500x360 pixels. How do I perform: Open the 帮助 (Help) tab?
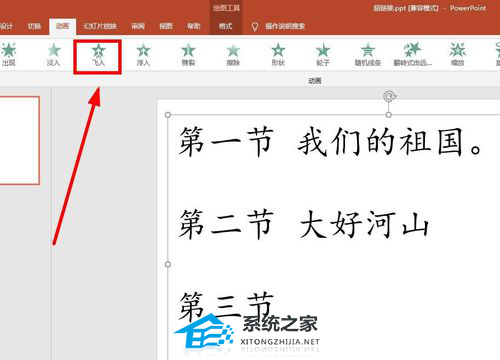coord(193,26)
